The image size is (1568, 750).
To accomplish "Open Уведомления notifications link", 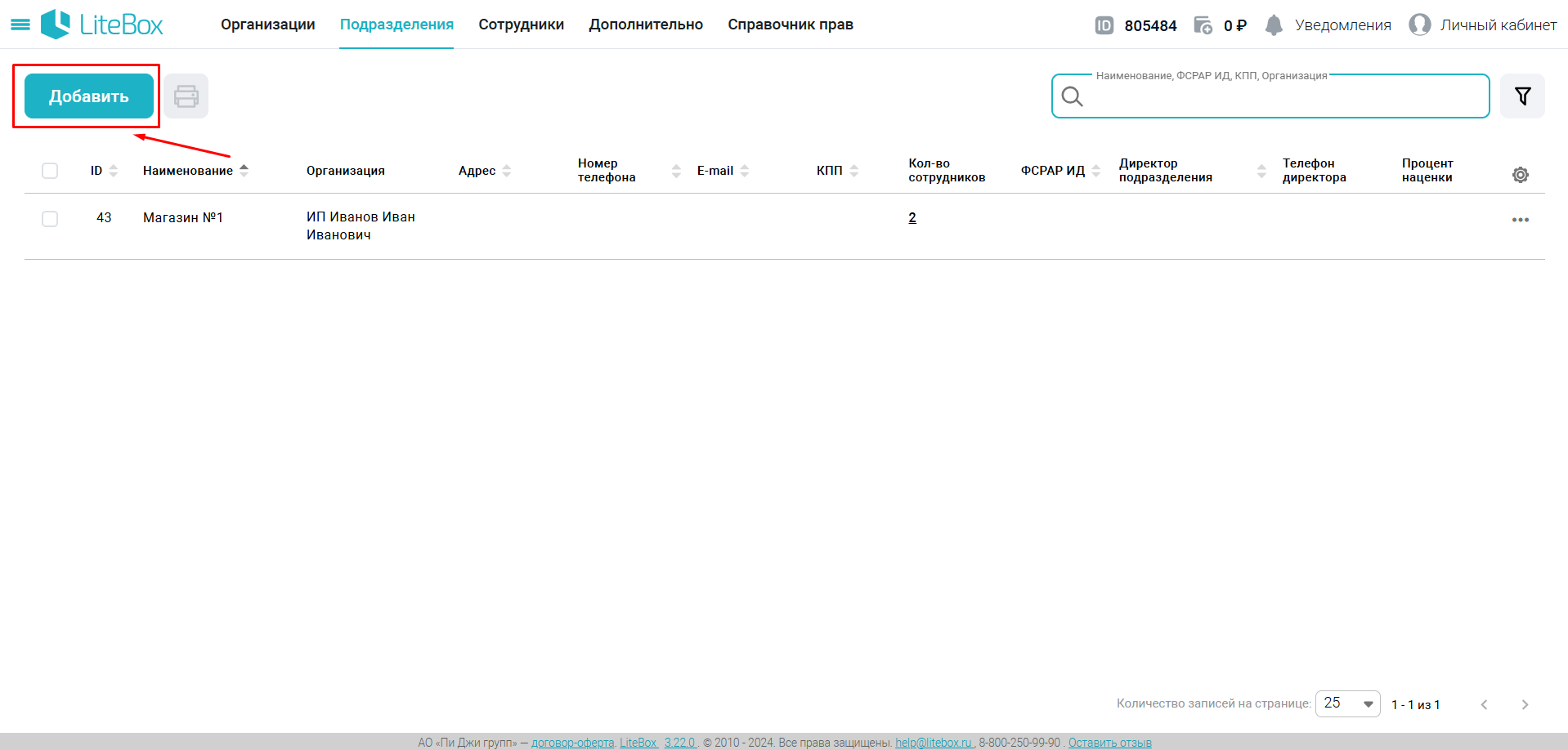I will (1343, 25).
